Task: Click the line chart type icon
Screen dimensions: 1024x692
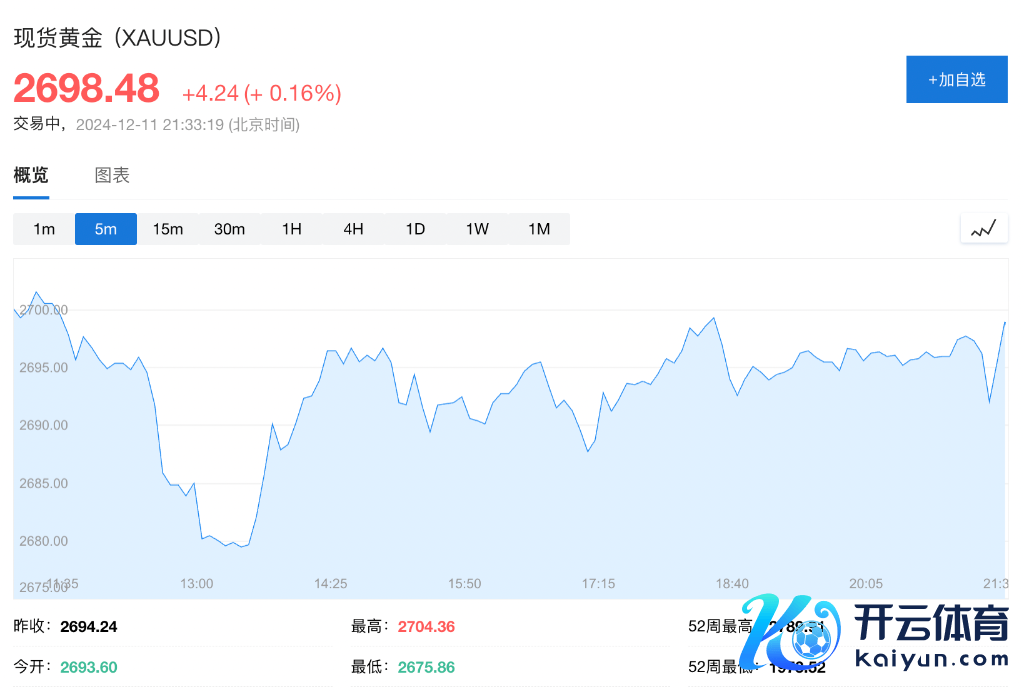Action: tap(984, 229)
